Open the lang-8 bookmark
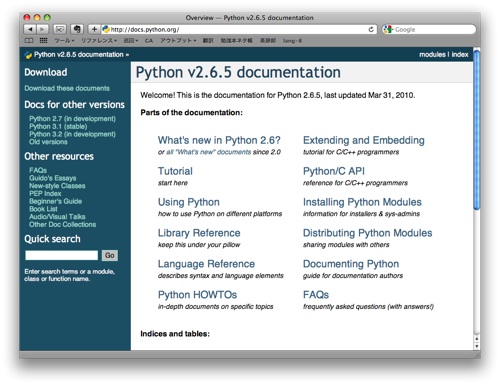The height and width of the screenshot is (385, 500). (292, 41)
